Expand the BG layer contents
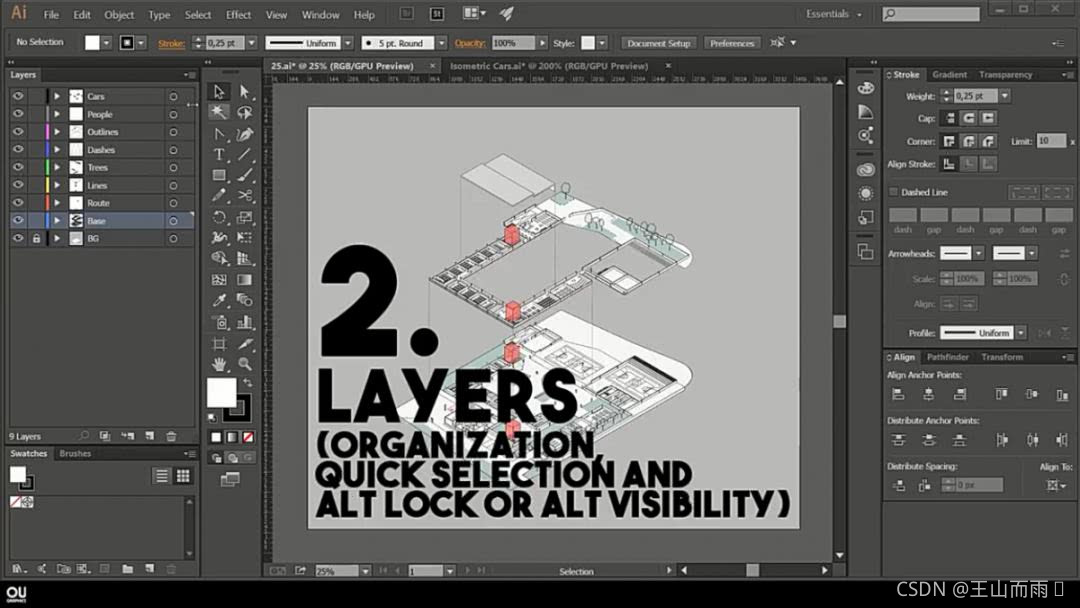 (57, 238)
